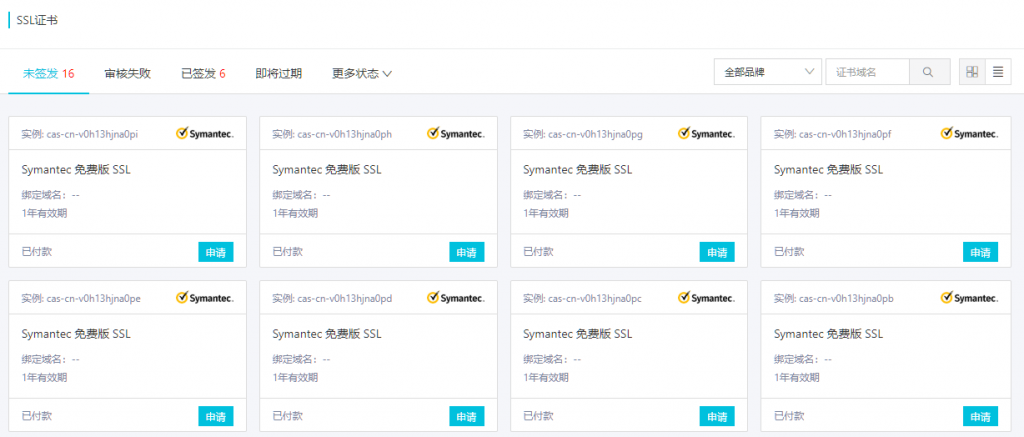
Task: Click Symantec logo on card cas-cn-v0h13hjna0pf
Action: pos(969,134)
